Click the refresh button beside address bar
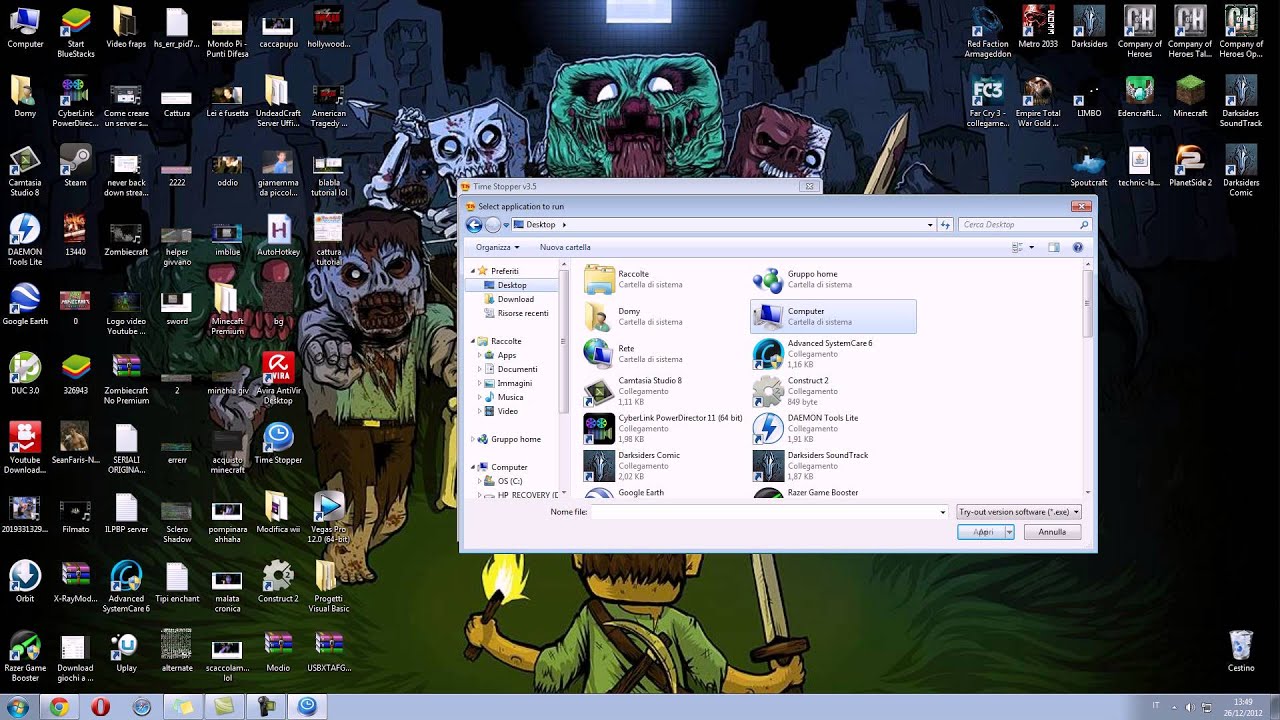1280x720 pixels. tap(945, 225)
